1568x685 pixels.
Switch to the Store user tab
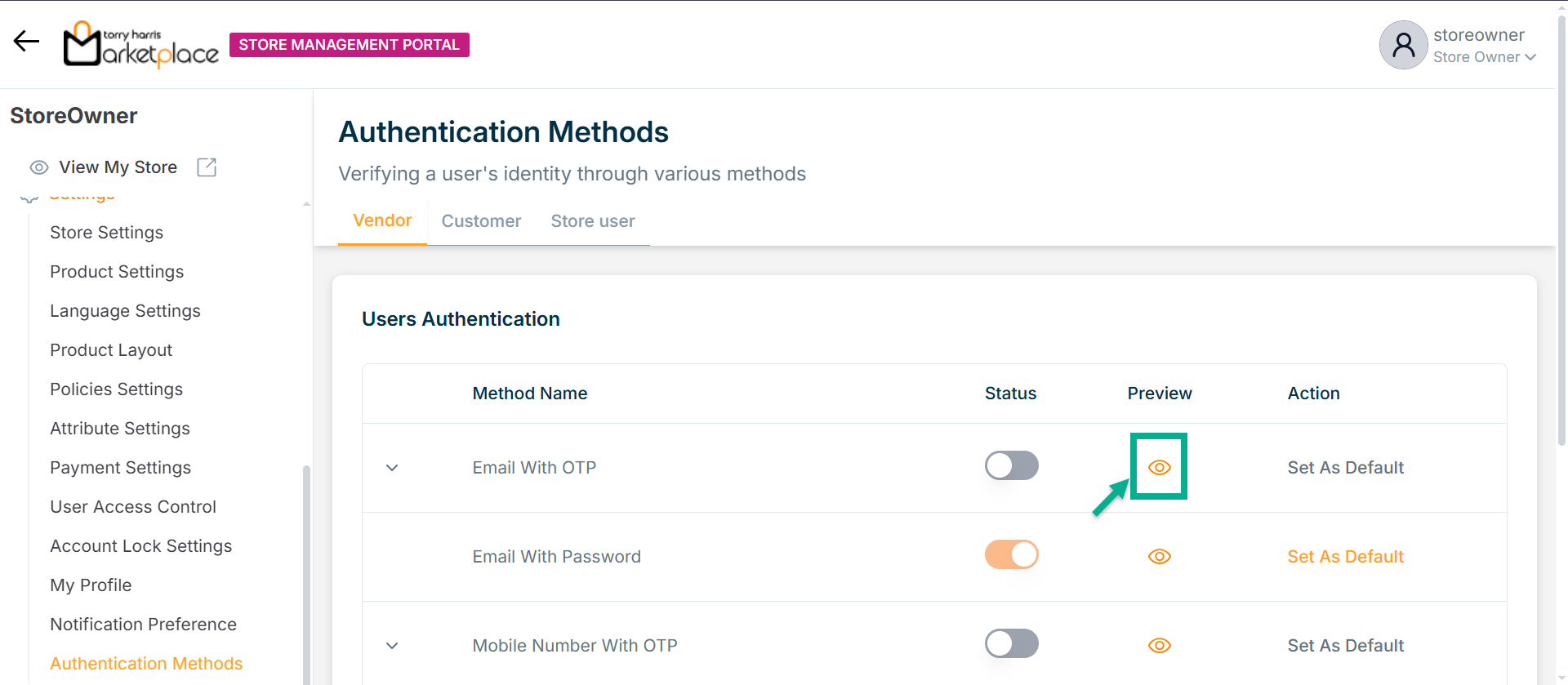(x=592, y=221)
